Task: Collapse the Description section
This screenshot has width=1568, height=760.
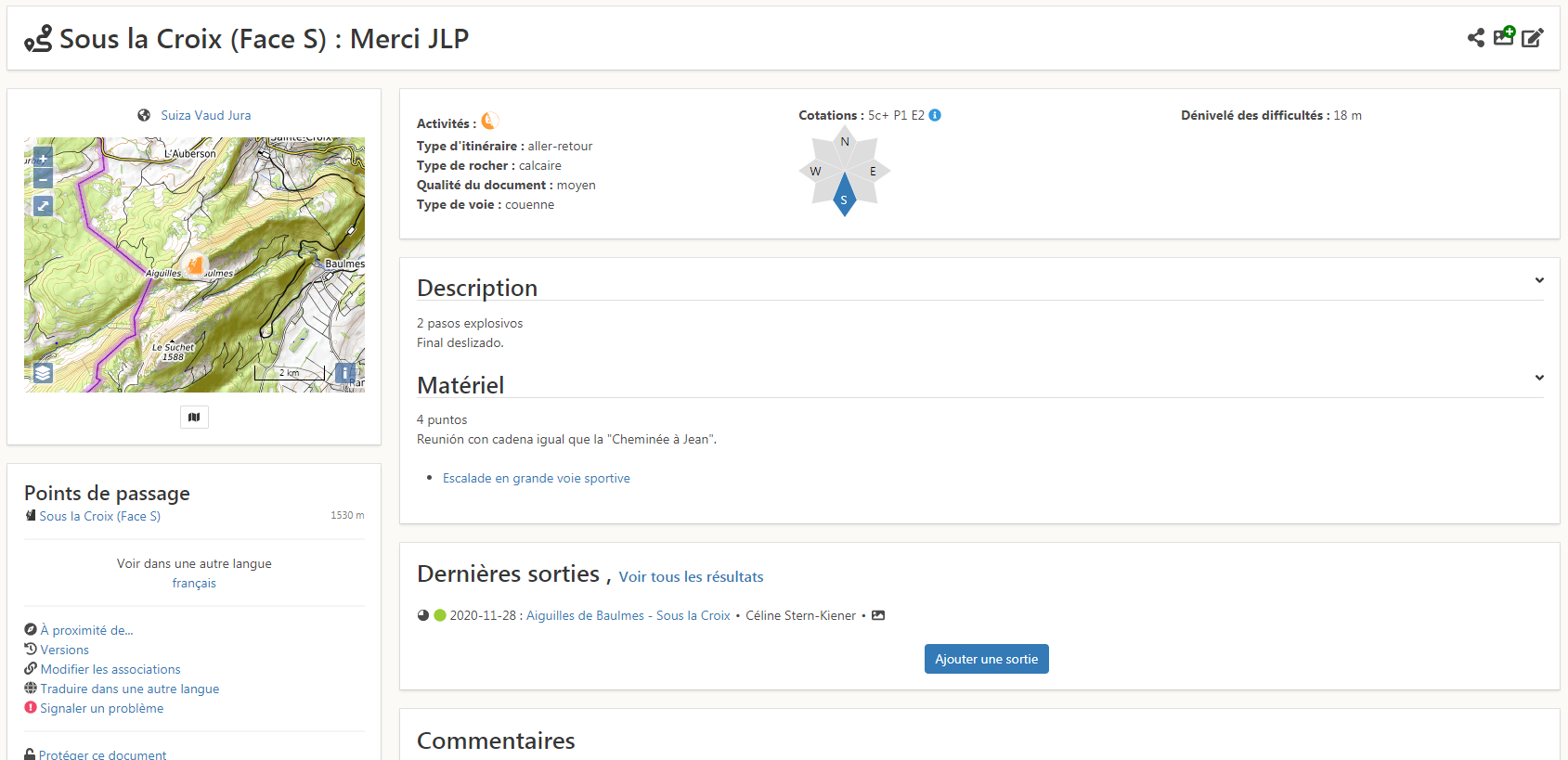Action: click(1539, 280)
